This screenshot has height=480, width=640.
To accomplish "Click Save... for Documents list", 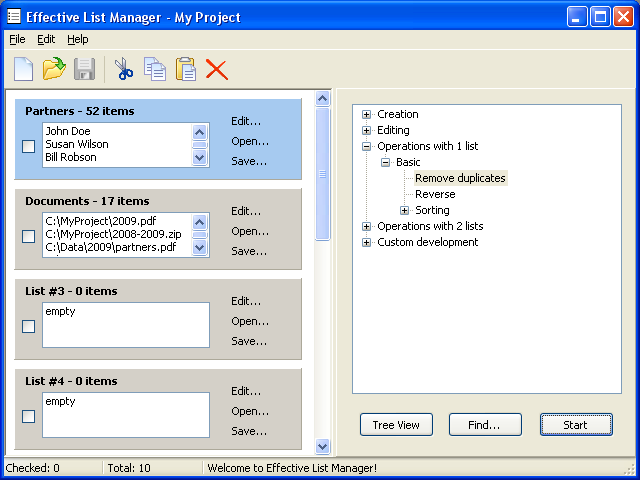I will [x=249, y=251].
